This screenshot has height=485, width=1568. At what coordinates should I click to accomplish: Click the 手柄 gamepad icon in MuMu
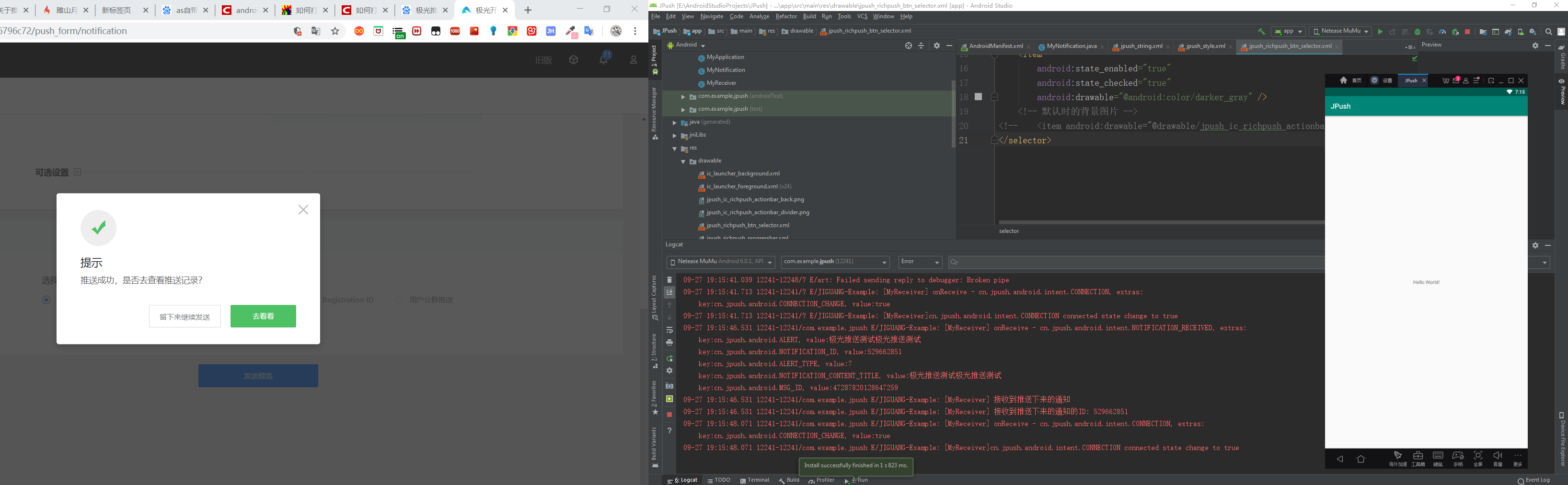click(1458, 458)
